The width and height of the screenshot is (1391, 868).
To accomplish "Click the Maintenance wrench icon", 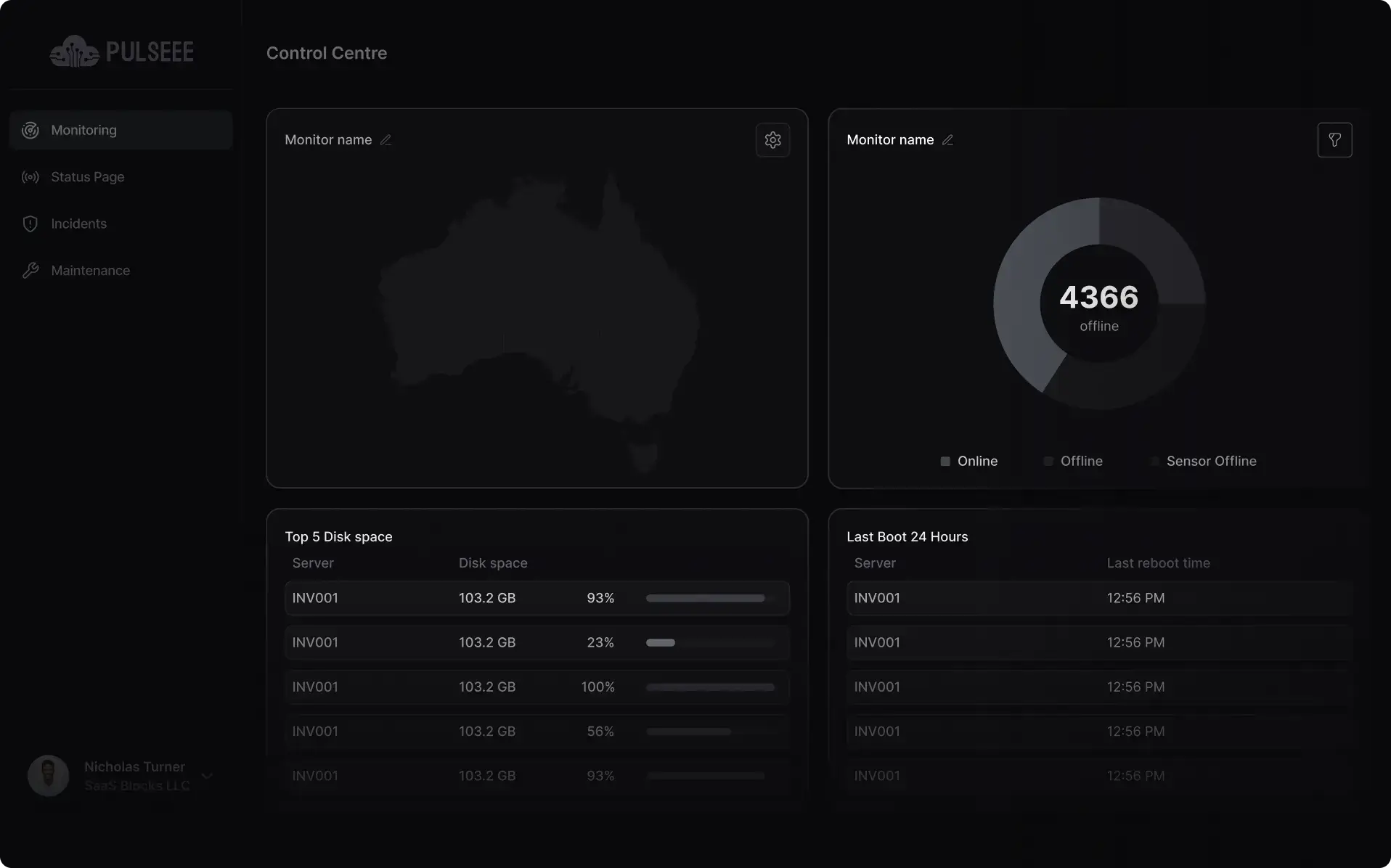I will point(30,271).
